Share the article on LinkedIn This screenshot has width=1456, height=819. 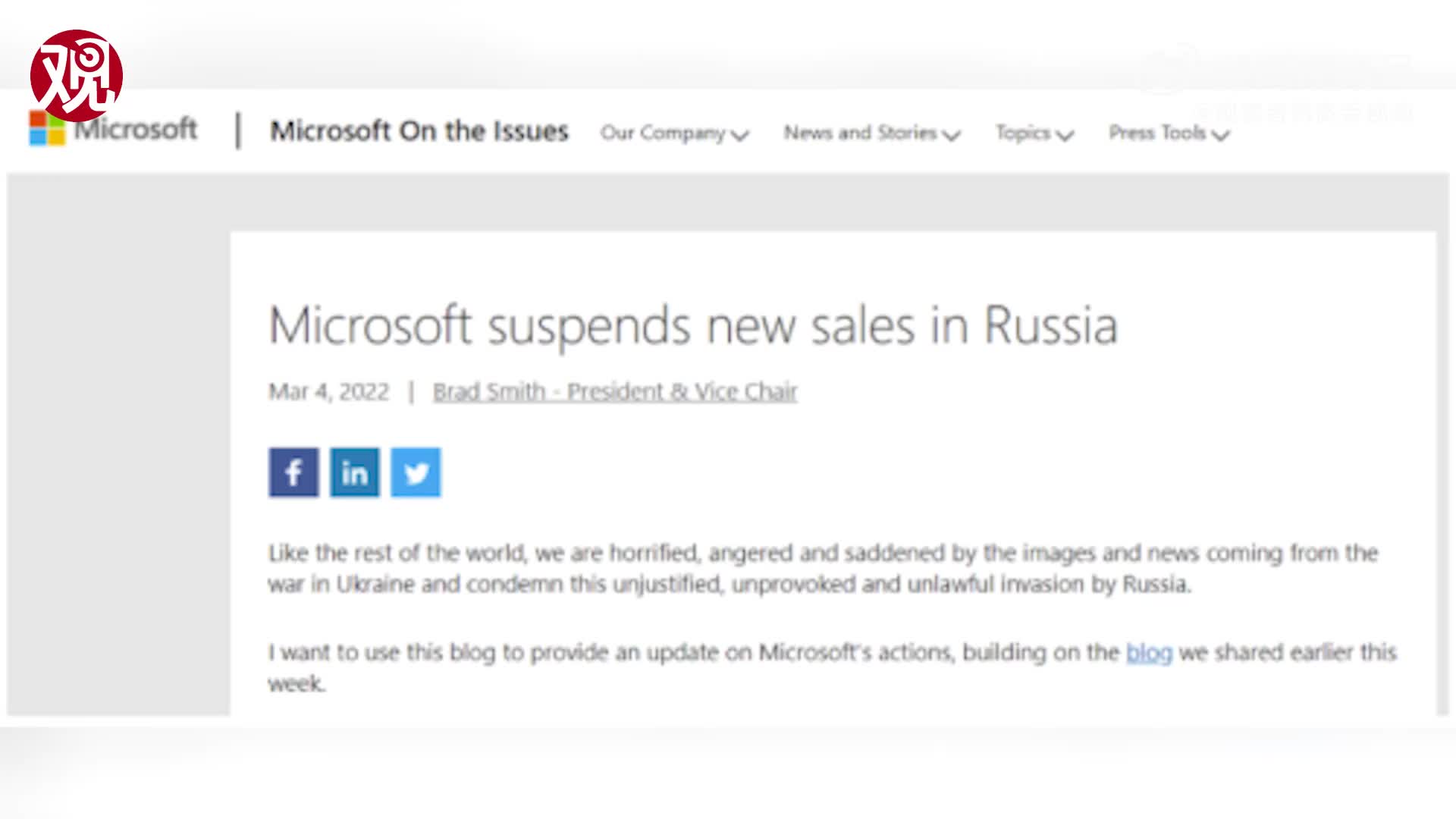pos(355,472)
